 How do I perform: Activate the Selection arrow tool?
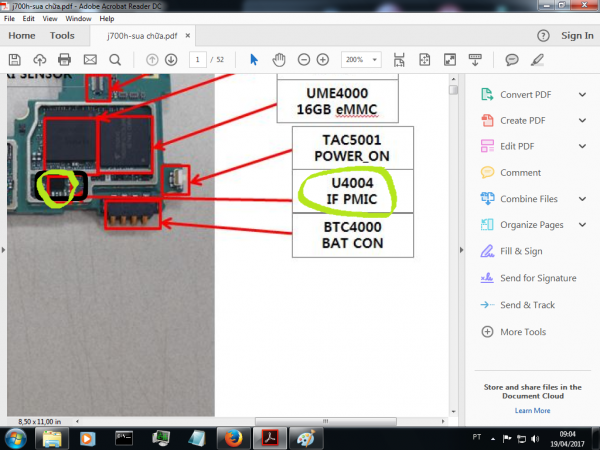pos(254,60)
